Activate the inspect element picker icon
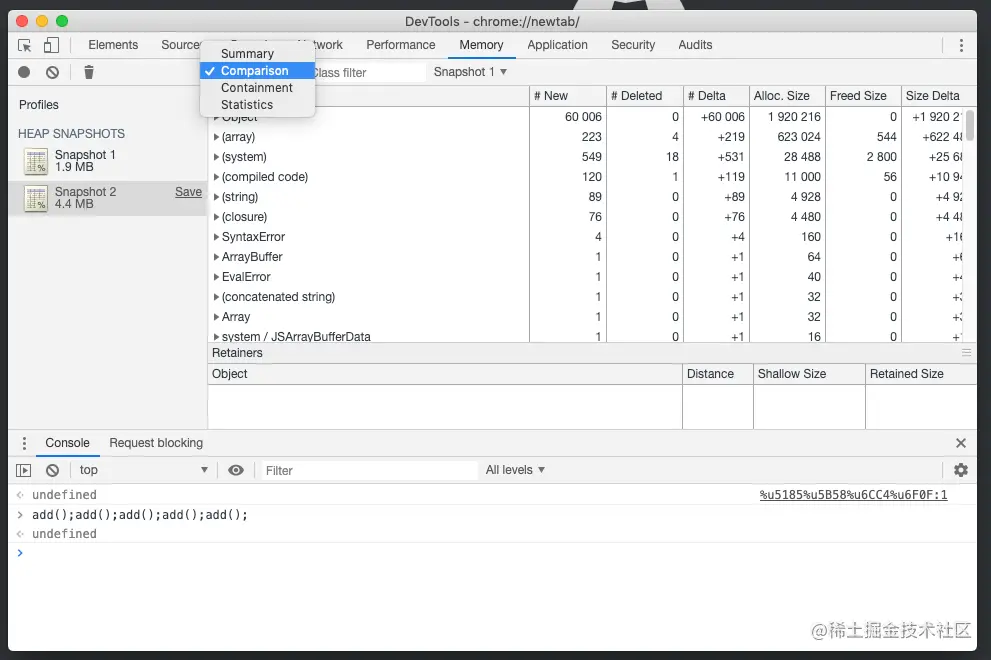The image size is (991, 660). (x=25, y=46)
